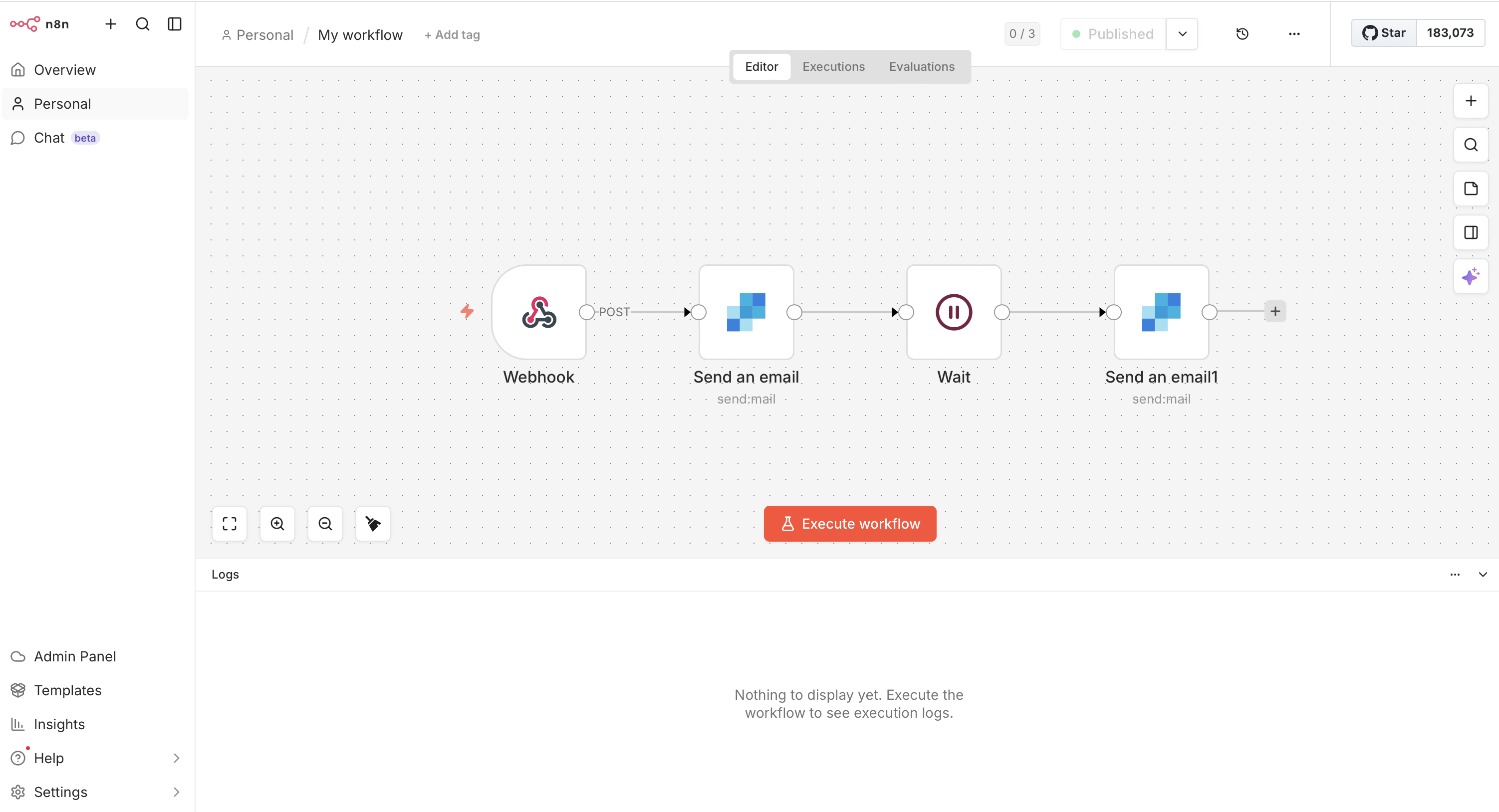Screen dimensions: 1499x812
Task: Click the Wait node label
Action: pos(954,378)
